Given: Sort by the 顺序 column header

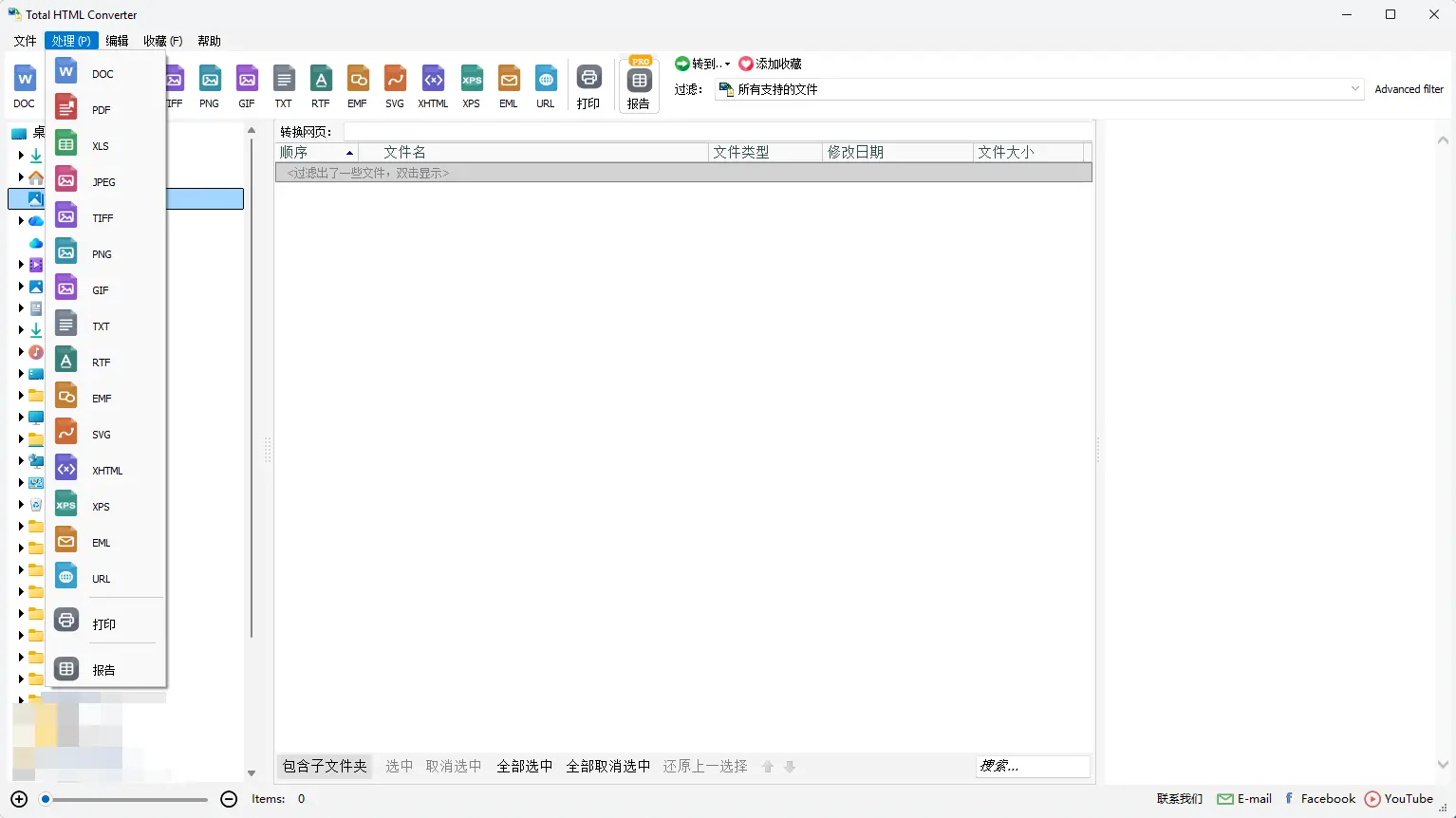Looking at the screenshot, I should coord(316,152).
